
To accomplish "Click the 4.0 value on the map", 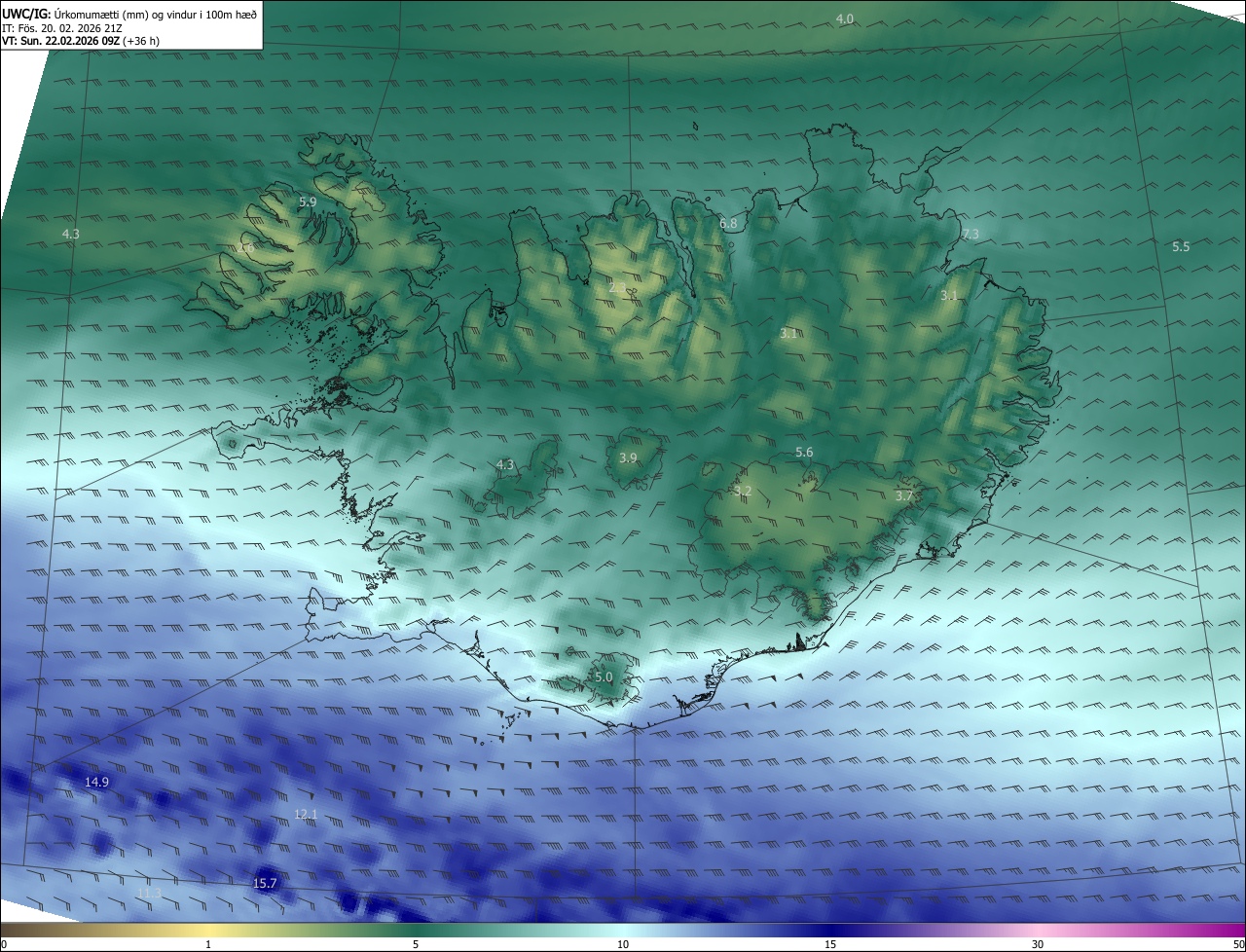I will [845, 19].
